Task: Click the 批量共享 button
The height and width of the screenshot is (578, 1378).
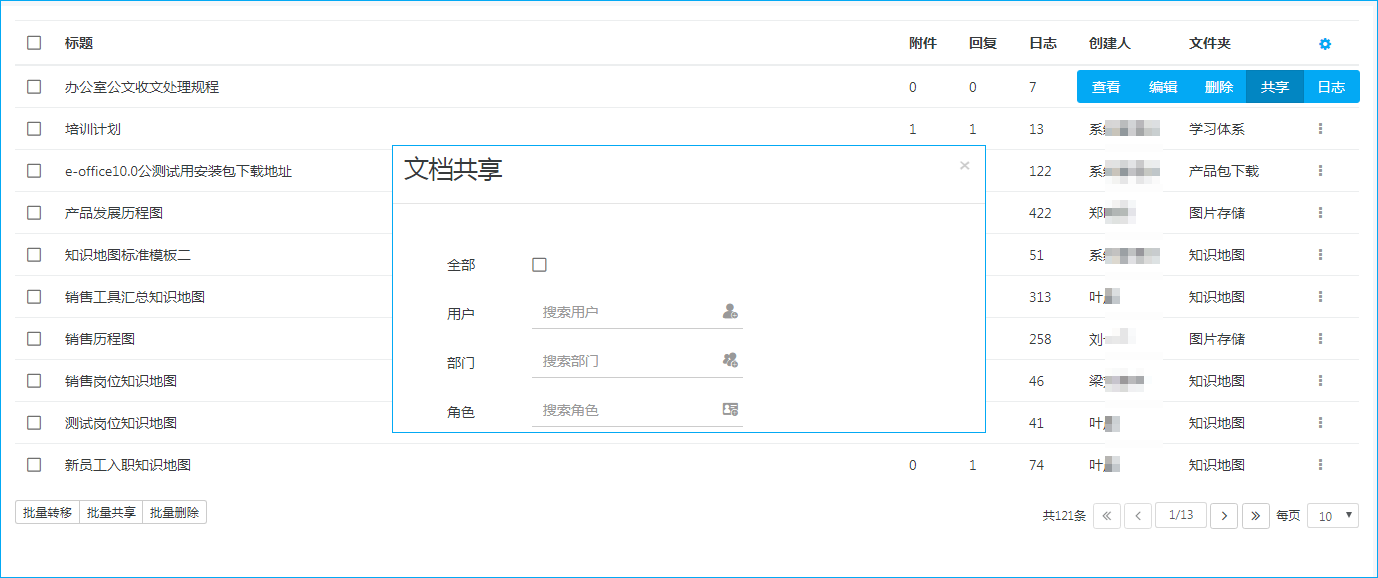Action: 111,513
